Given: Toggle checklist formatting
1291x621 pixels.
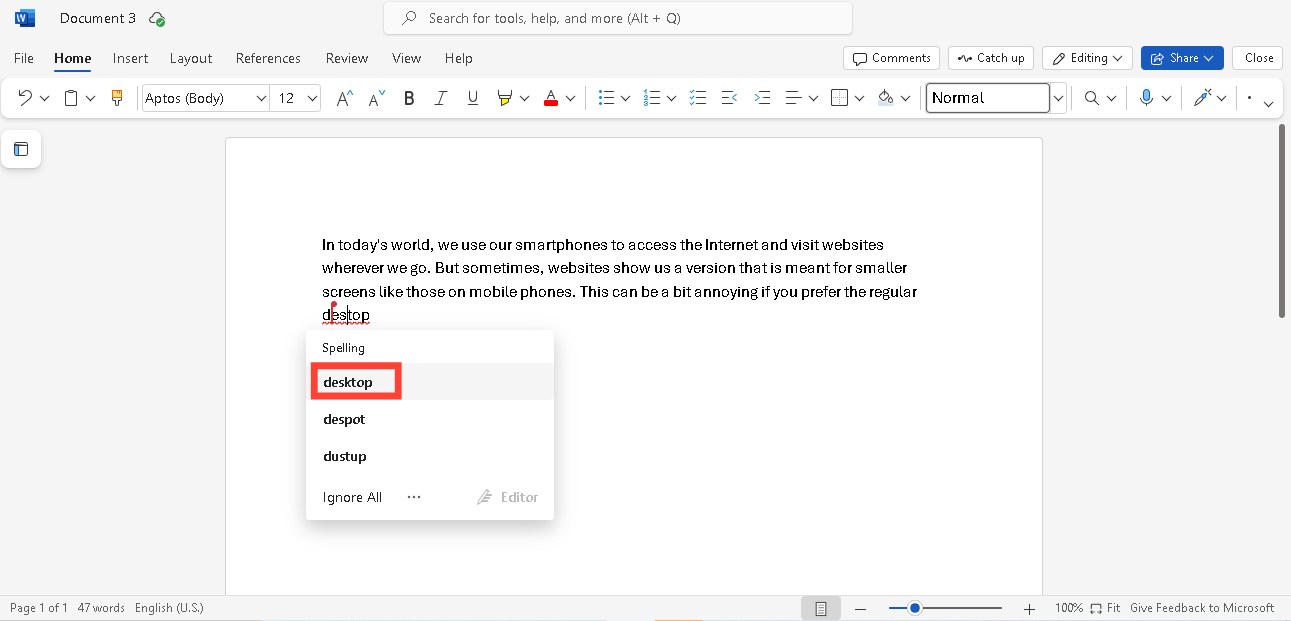Looking at the screenshot, I should pyautogui.click(x=697, y=97).
